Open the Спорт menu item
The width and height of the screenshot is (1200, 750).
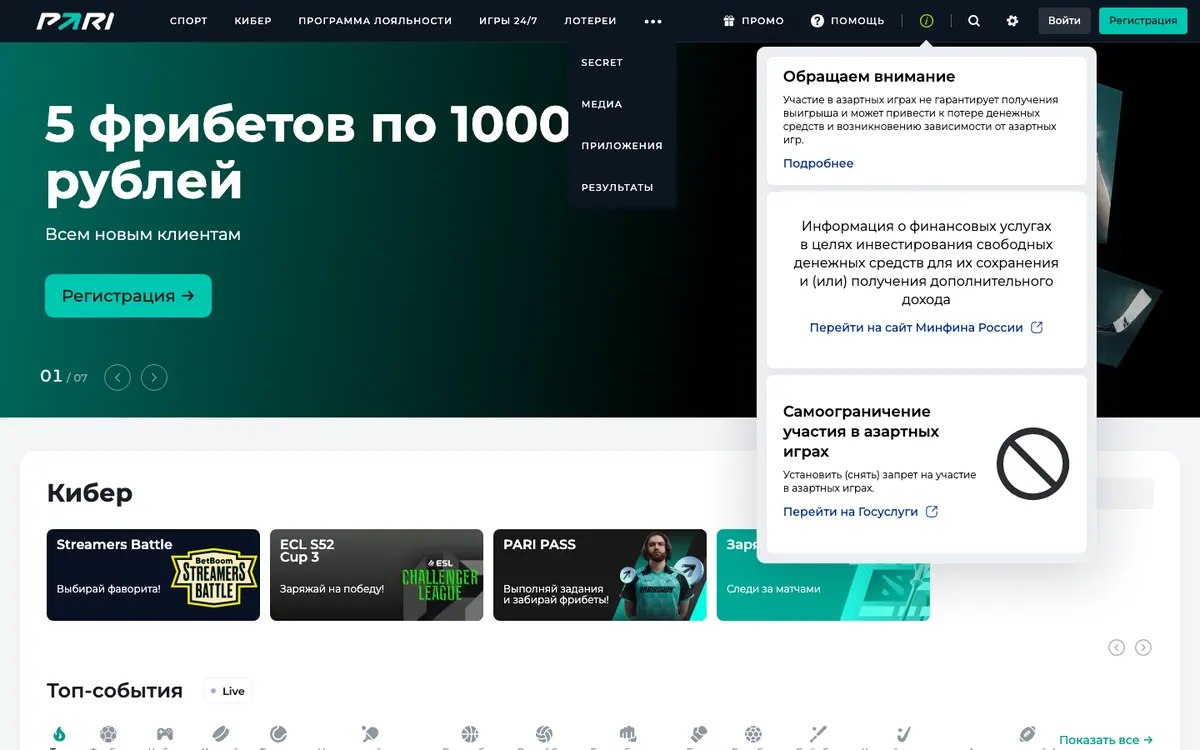click(189, 21)
